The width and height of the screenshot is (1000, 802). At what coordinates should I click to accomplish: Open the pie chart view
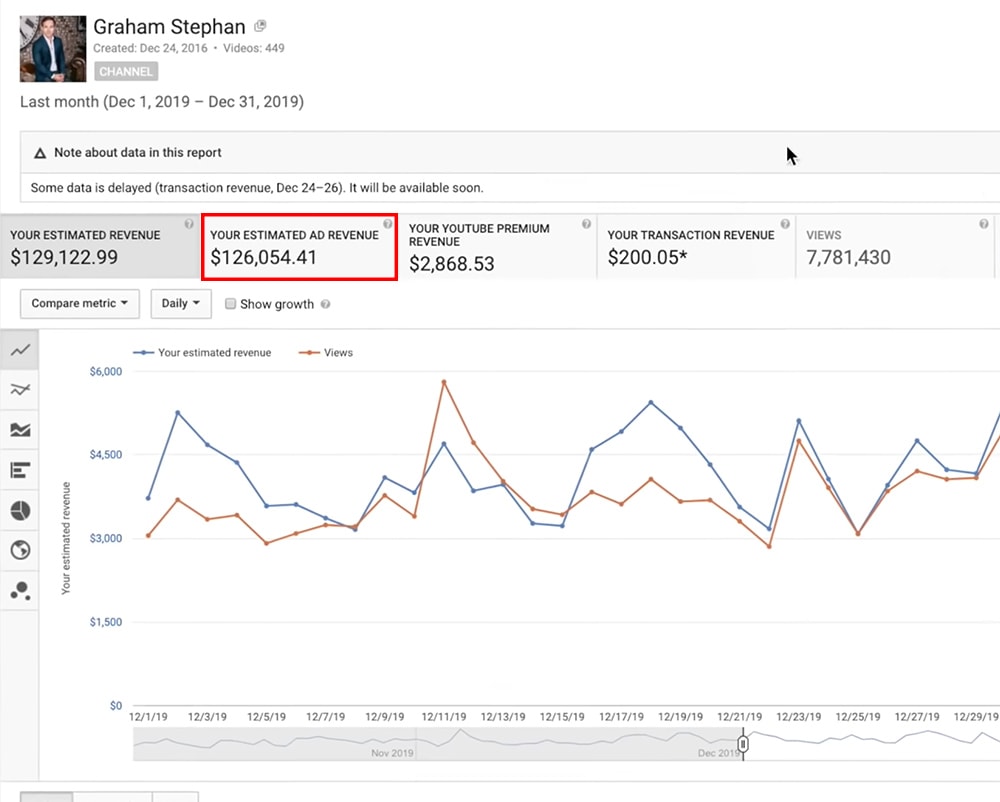pyautogui.click(x=20, y=510)
